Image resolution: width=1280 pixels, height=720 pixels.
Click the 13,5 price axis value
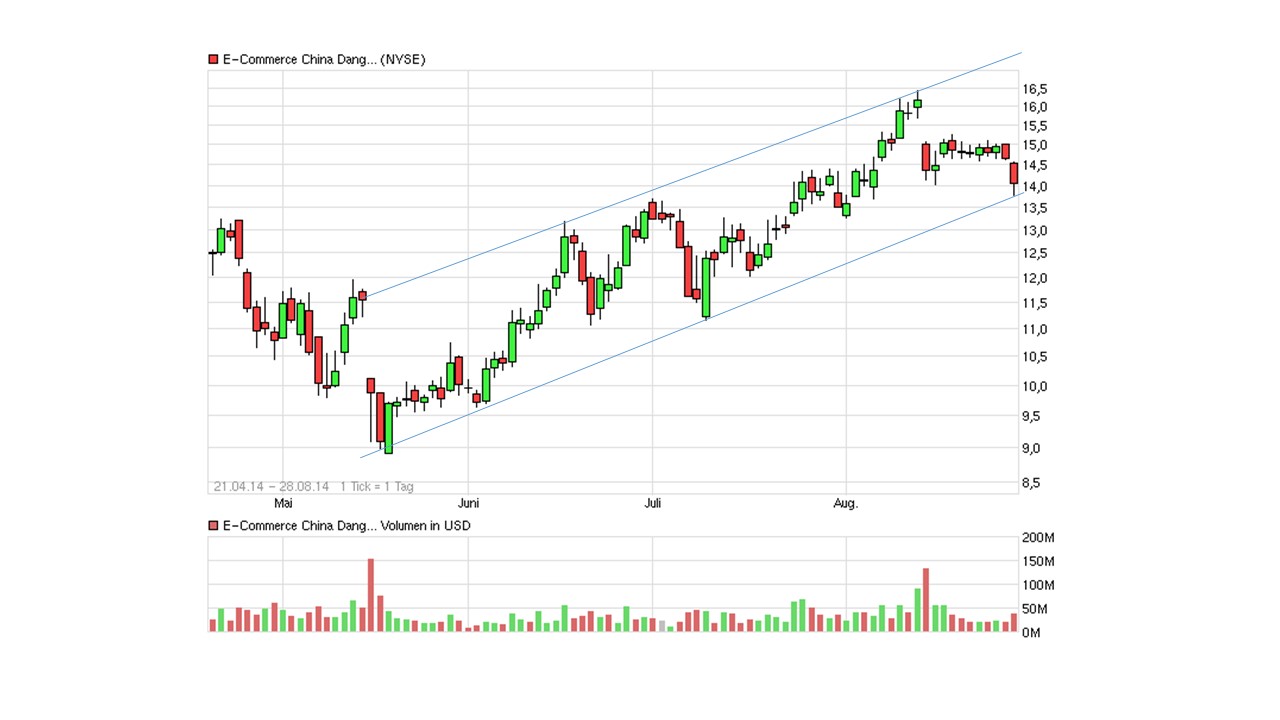(x=1035, y=208)
